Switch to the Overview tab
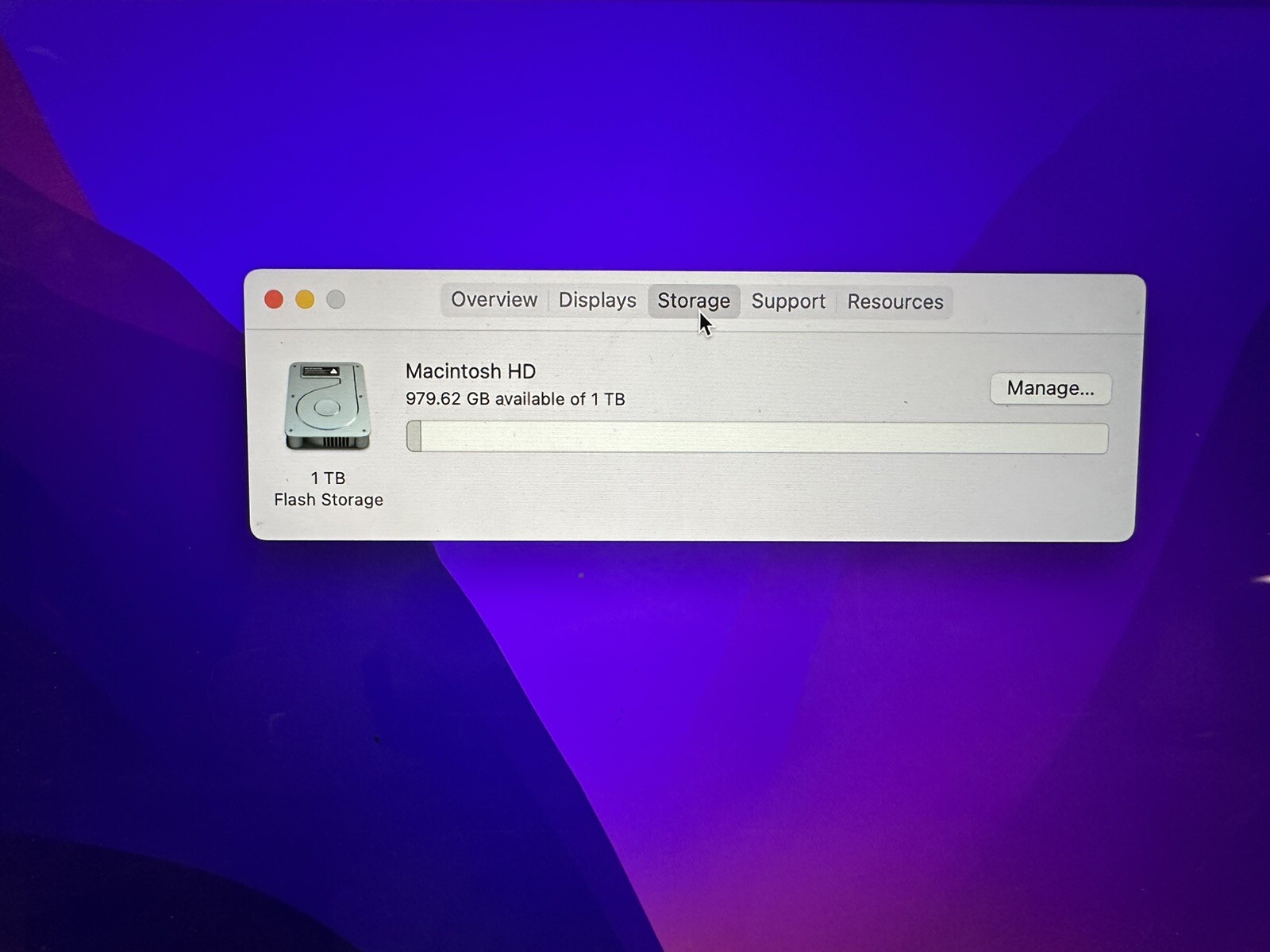Screen dimensions: 1270x952 click(x=494, y=300)
